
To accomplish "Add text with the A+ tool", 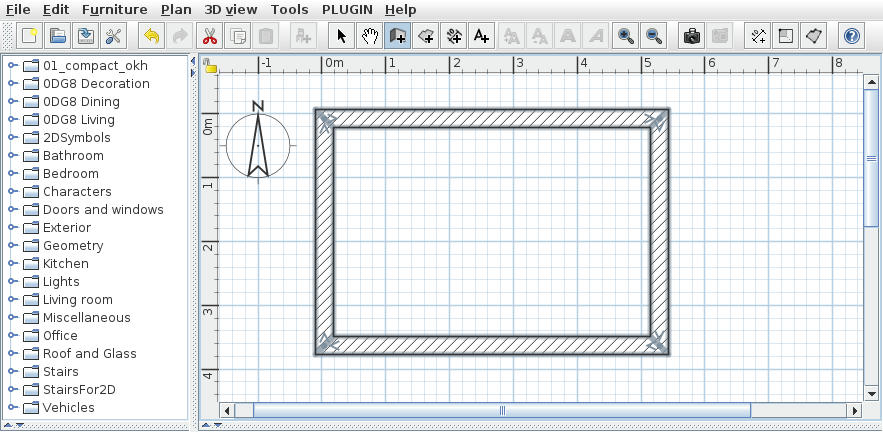I will point(481,37).
